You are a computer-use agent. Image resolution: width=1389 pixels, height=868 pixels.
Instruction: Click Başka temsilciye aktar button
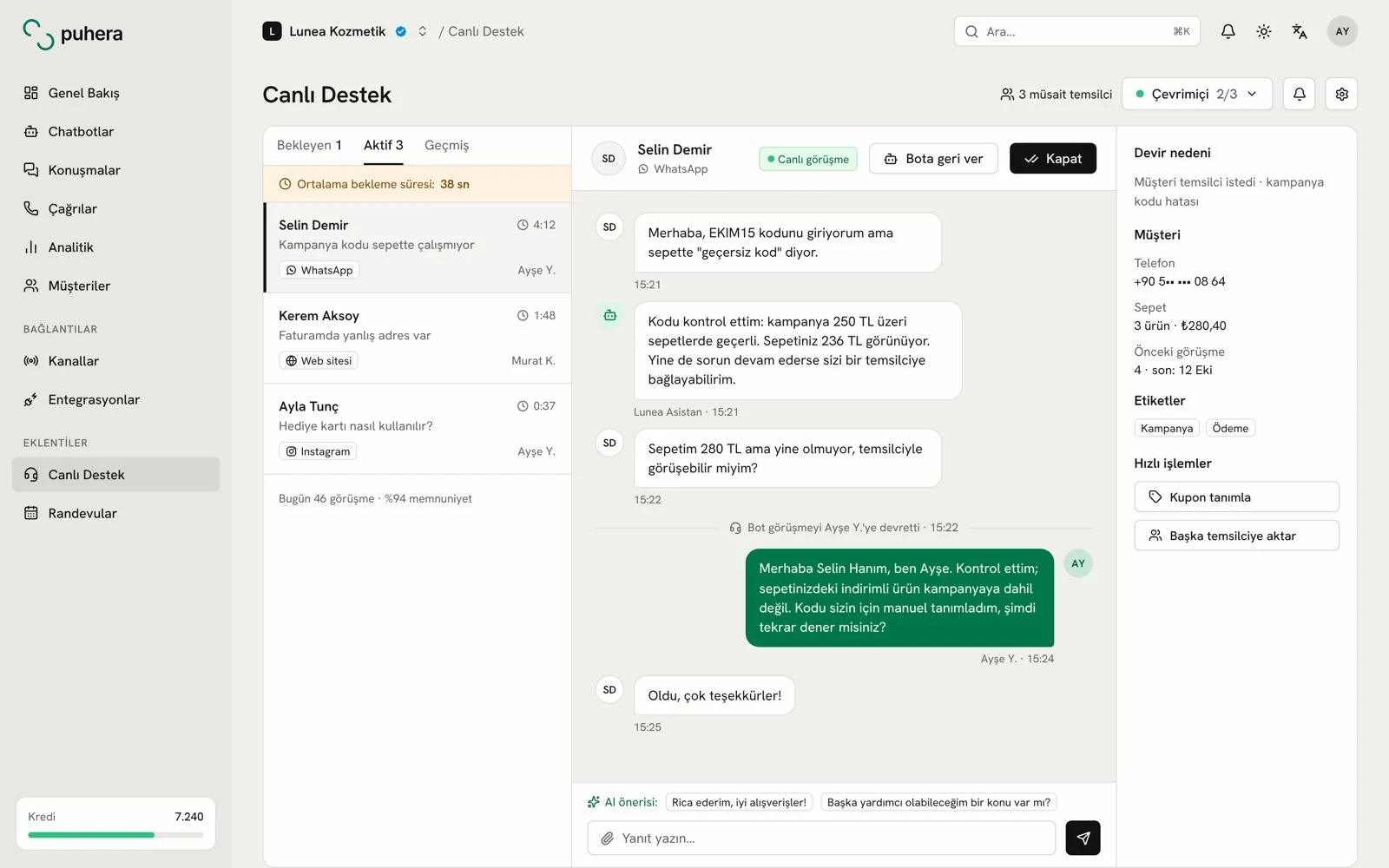tap(1236, 536)
